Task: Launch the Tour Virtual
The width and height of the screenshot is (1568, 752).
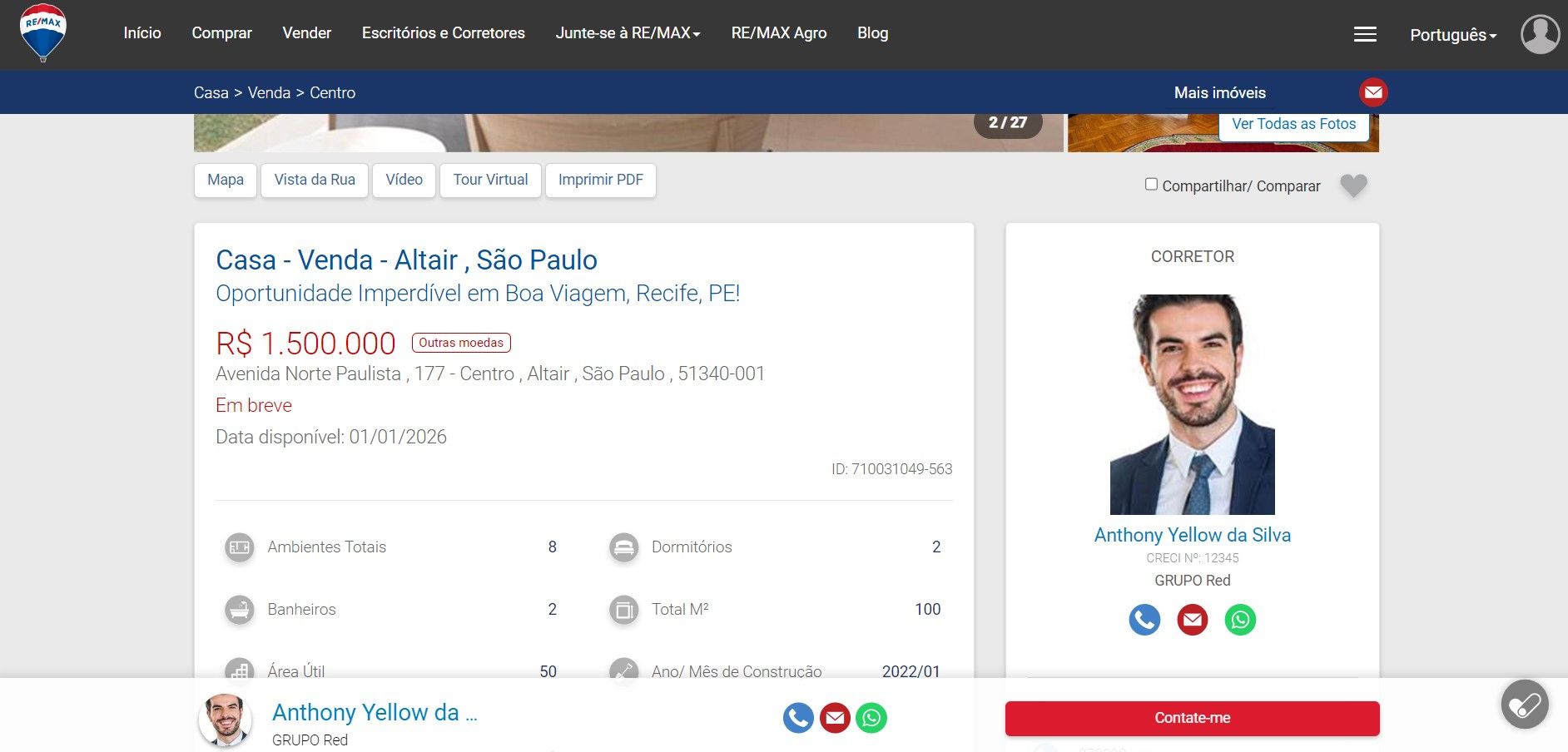Action: 490,181
